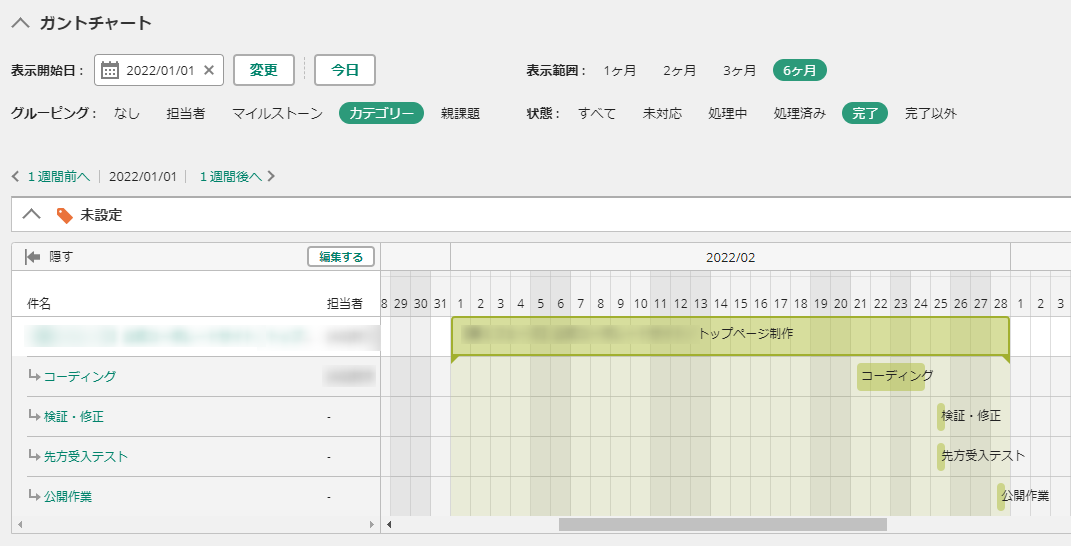Screen dimensions: 1071x546
Task: Click the calendar icon in start date field
Action: [x=111, y=70]
